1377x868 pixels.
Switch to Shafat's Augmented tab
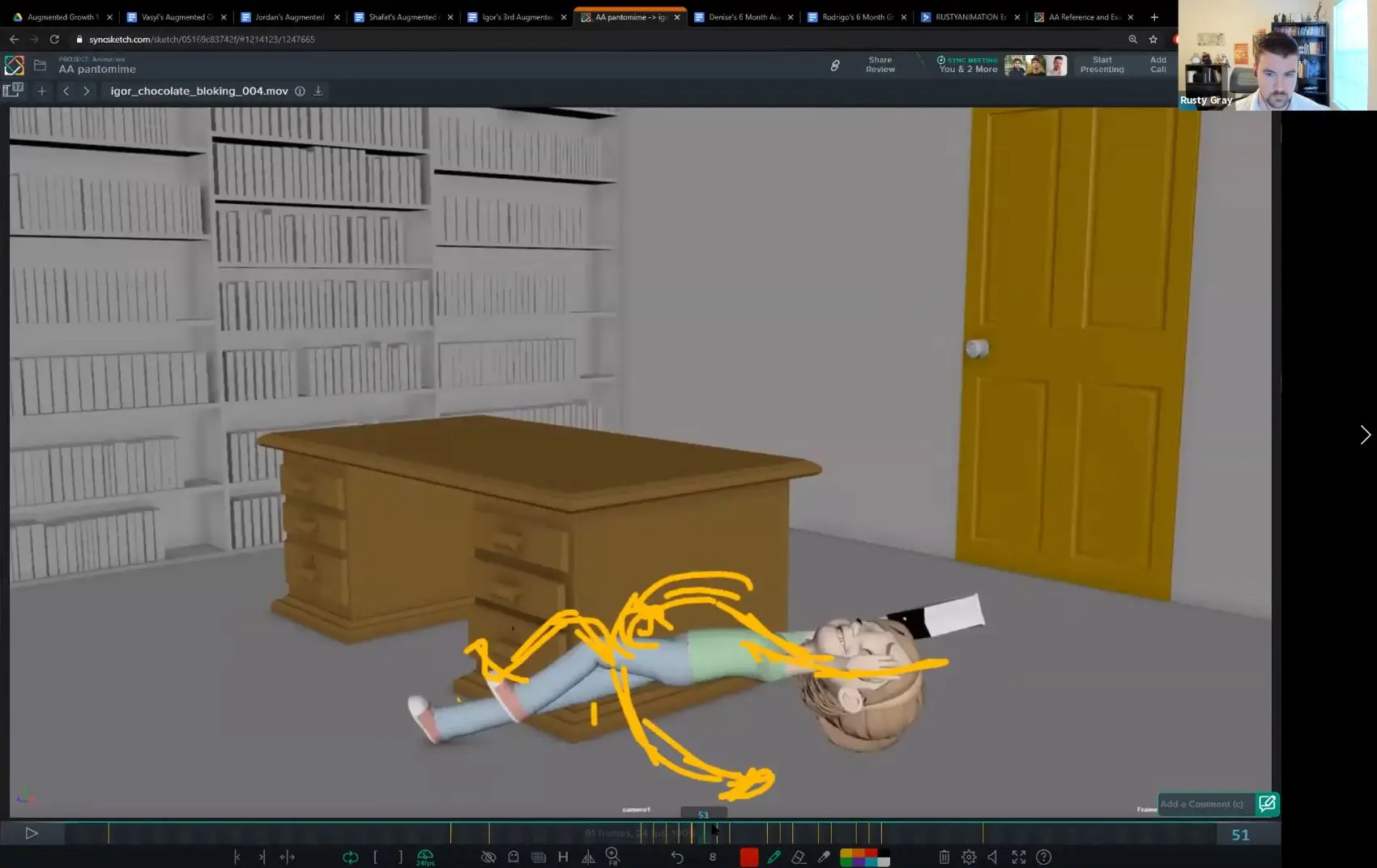pos(403,17)
